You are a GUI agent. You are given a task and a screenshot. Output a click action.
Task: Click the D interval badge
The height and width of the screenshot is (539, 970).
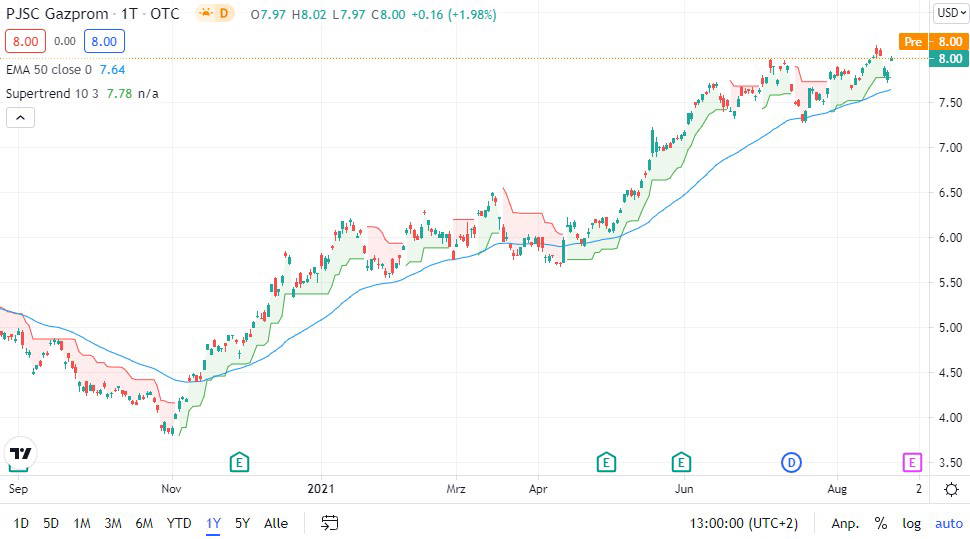224,13
